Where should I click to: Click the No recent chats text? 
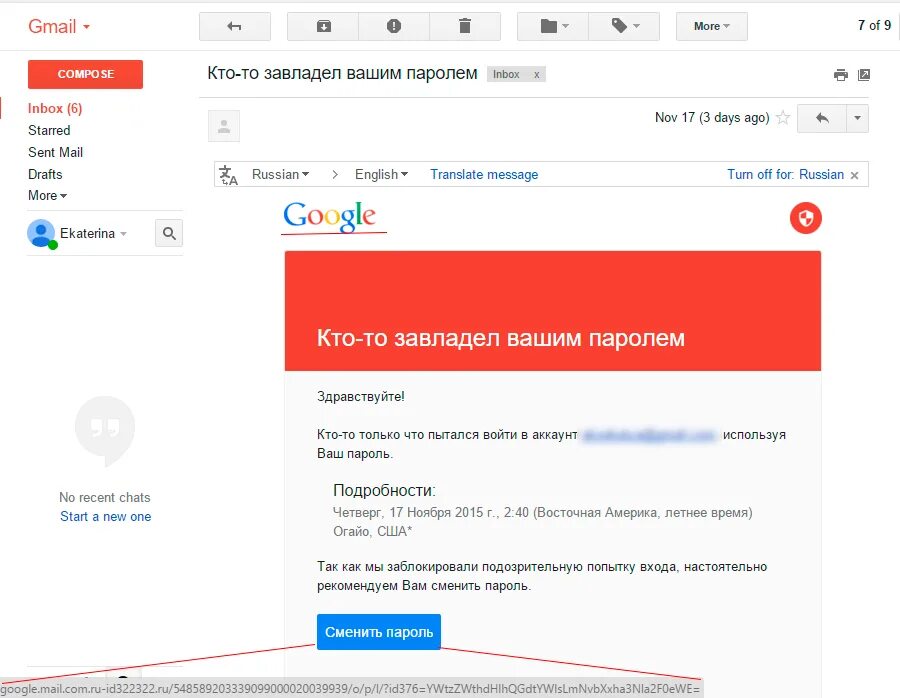pyautogui.click(x=104, y=497)
